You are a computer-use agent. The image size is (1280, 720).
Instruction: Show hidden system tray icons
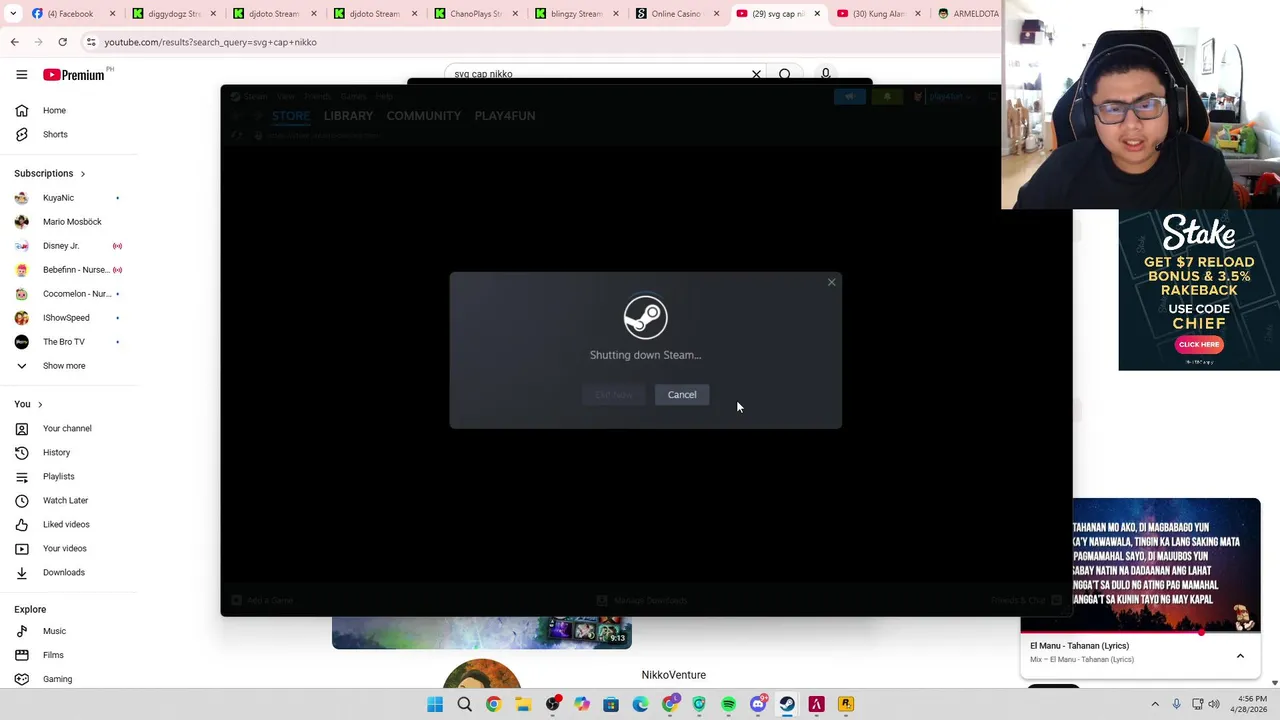tap(1155, 704)
